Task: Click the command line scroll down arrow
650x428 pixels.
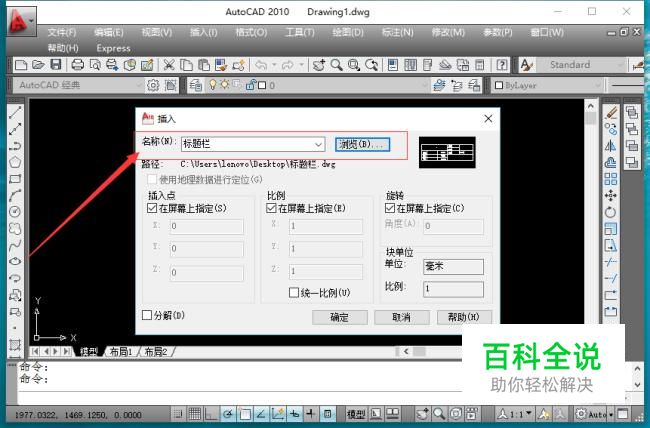Action: [638, 385]
